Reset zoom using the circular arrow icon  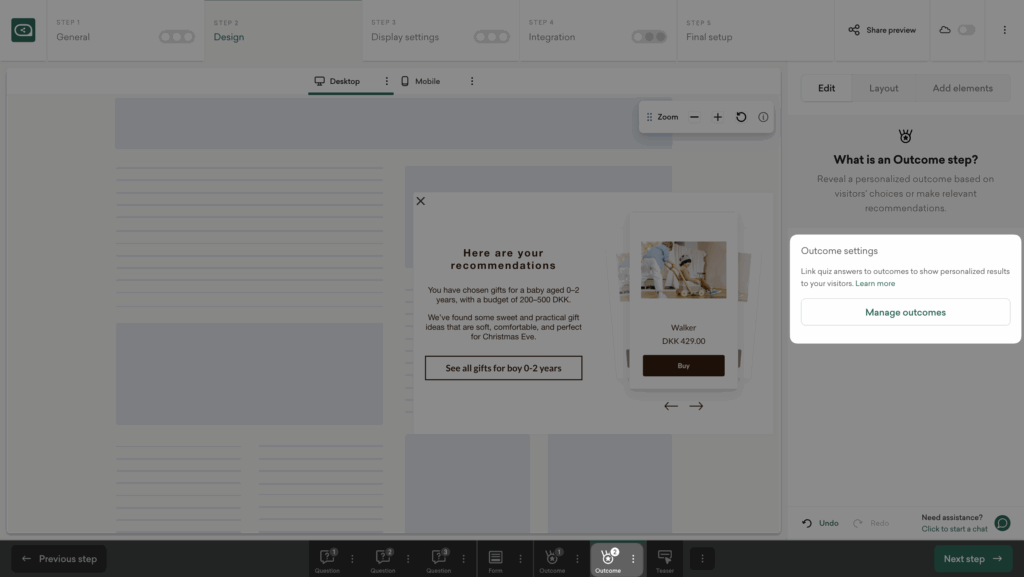(741, 117)
